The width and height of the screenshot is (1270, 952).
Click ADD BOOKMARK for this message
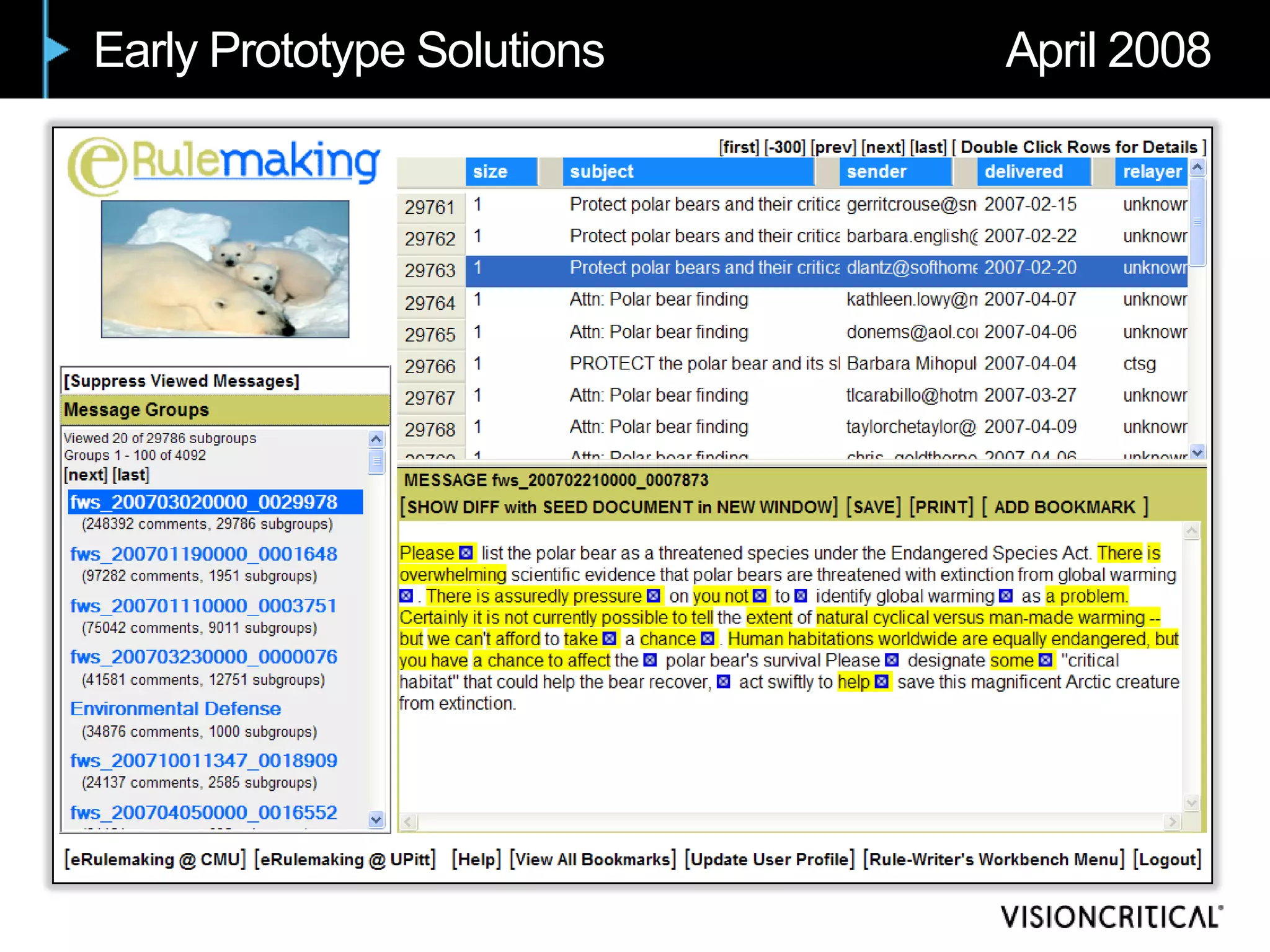[1065, 507]
